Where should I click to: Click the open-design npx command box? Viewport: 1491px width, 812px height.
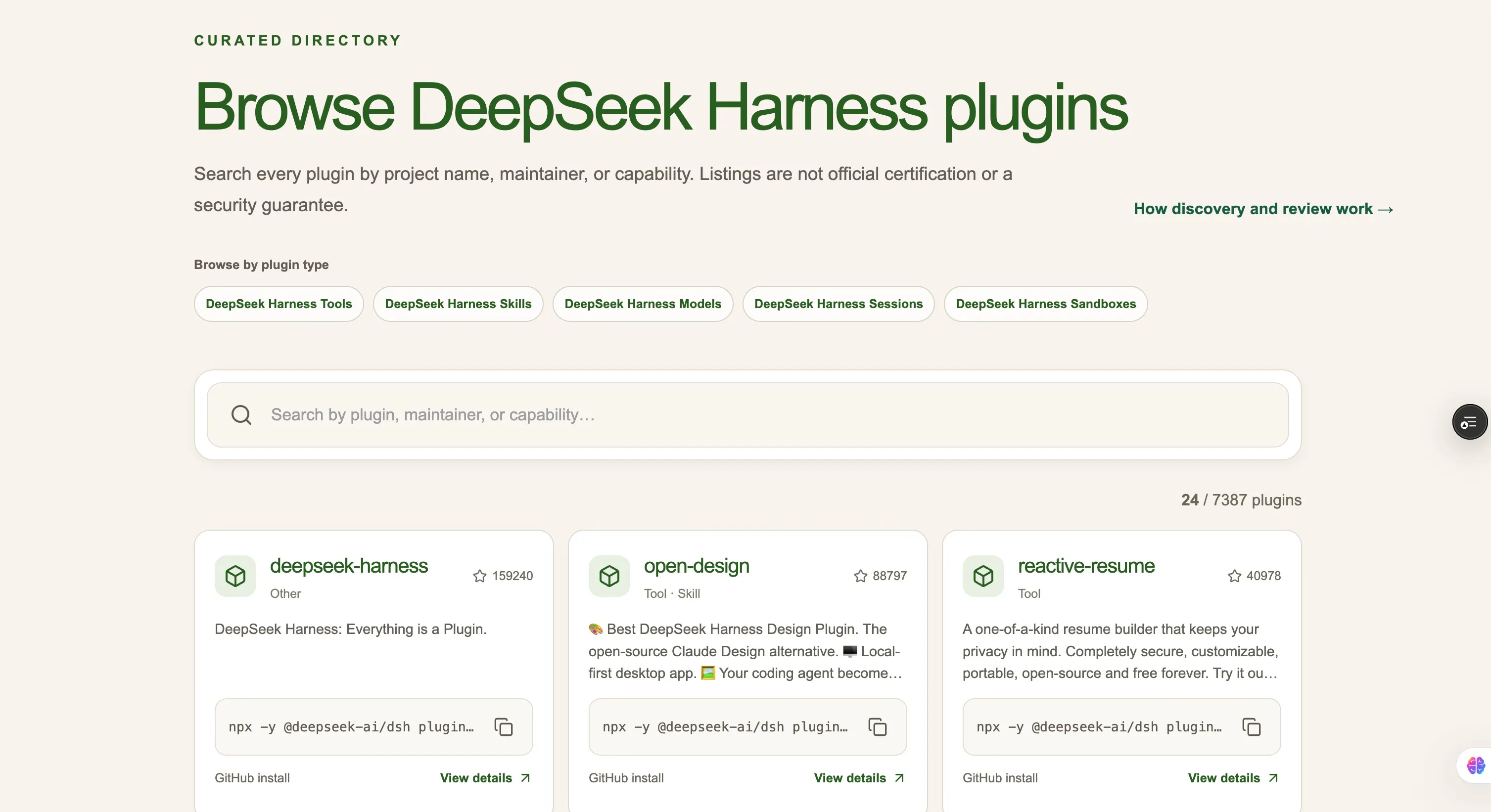(748, 727)
